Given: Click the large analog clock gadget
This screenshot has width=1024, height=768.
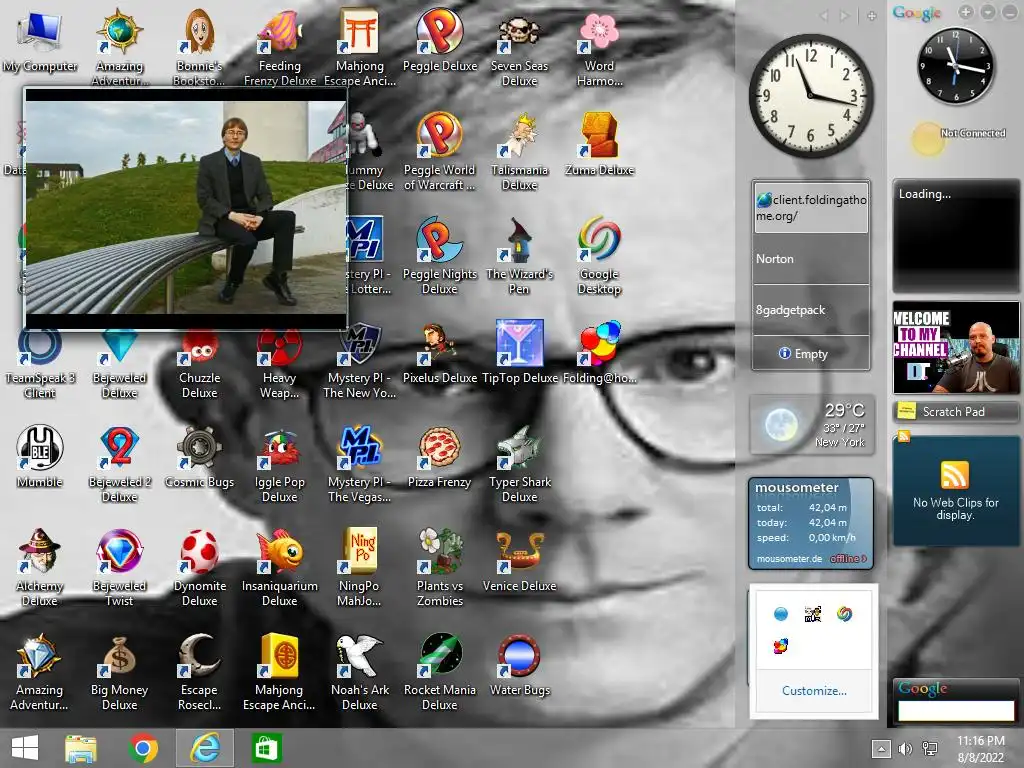Looking at the screenshot, I should [x=810, y=95].
